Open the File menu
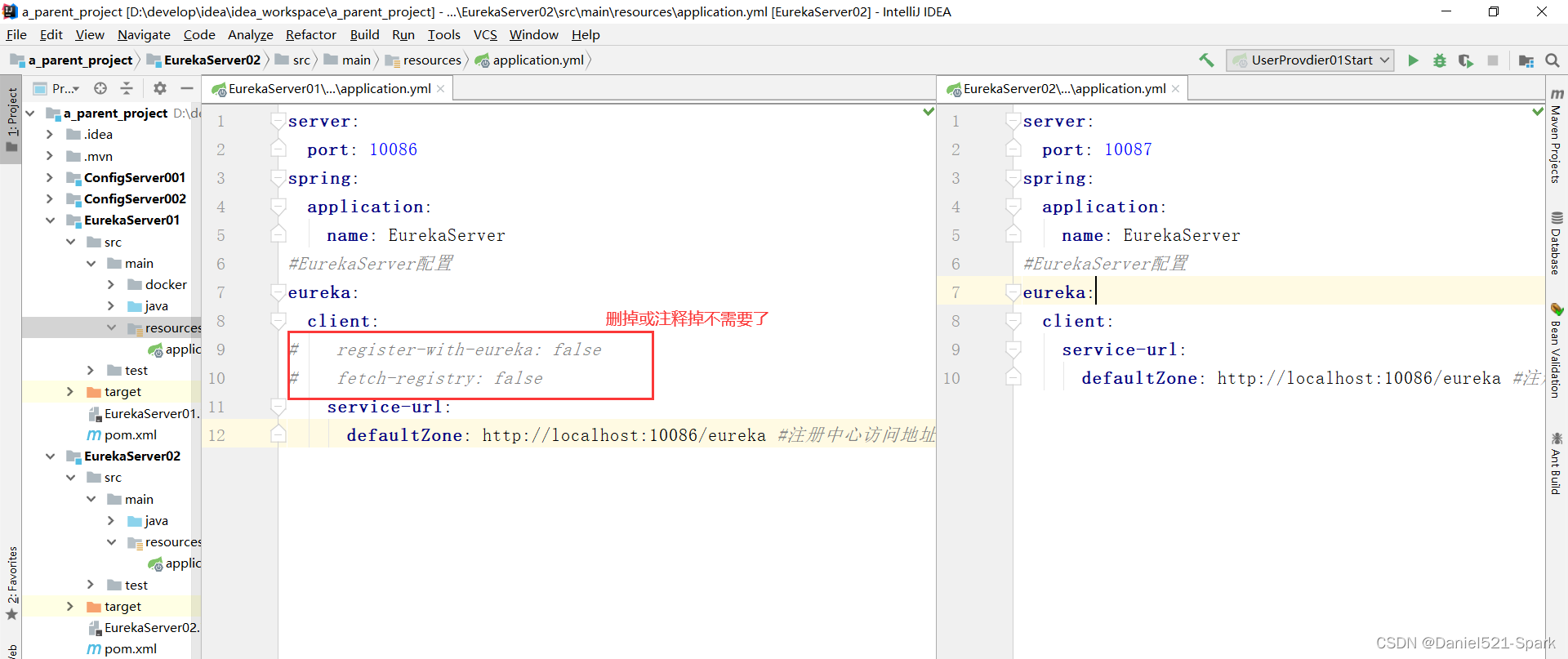 (16, 35)
